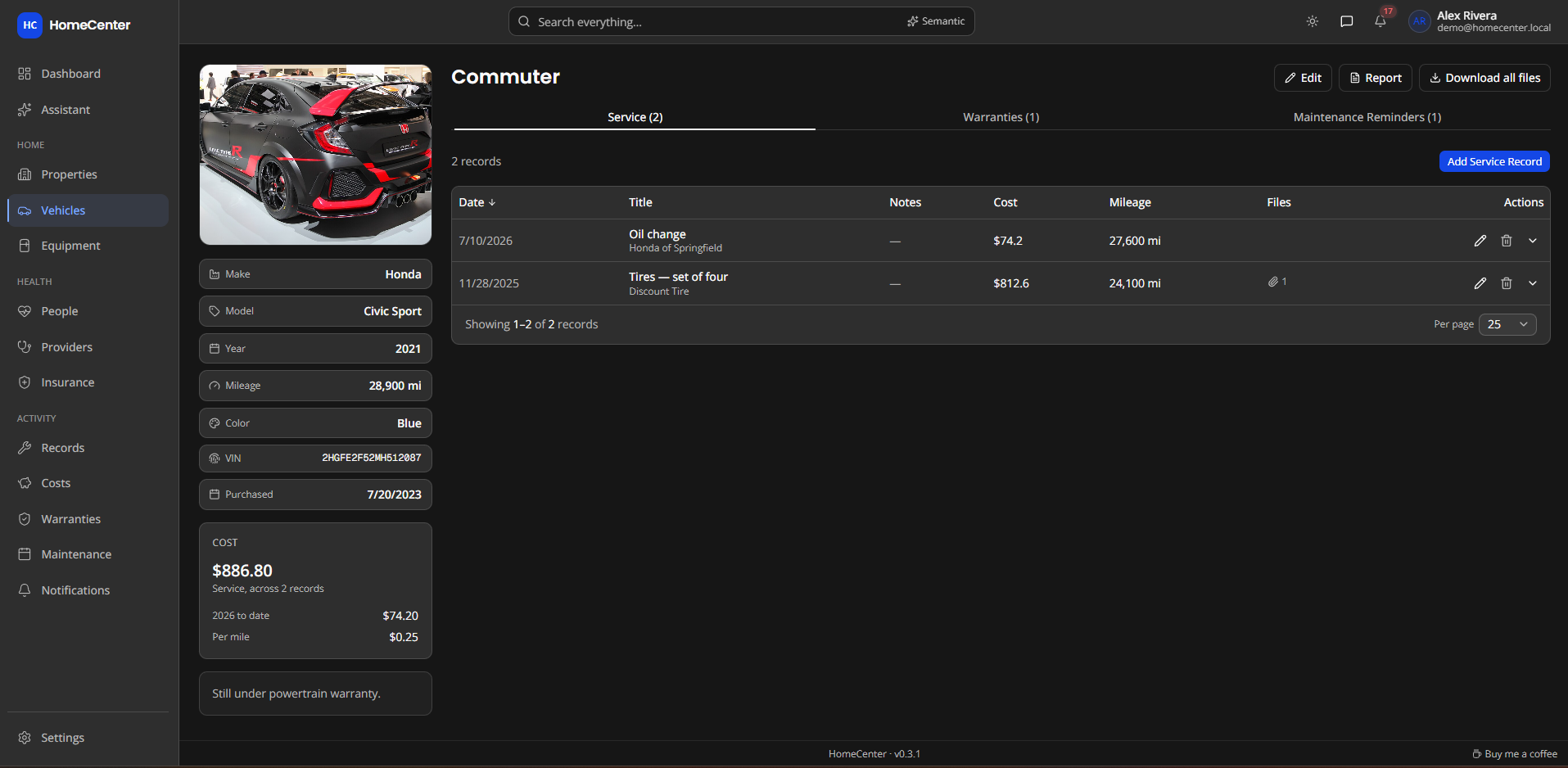Image resolution: width=1568 pixels, height=768 pixels.
Task: Click the Buy me a coffee link
Action: pos(1515,754)
